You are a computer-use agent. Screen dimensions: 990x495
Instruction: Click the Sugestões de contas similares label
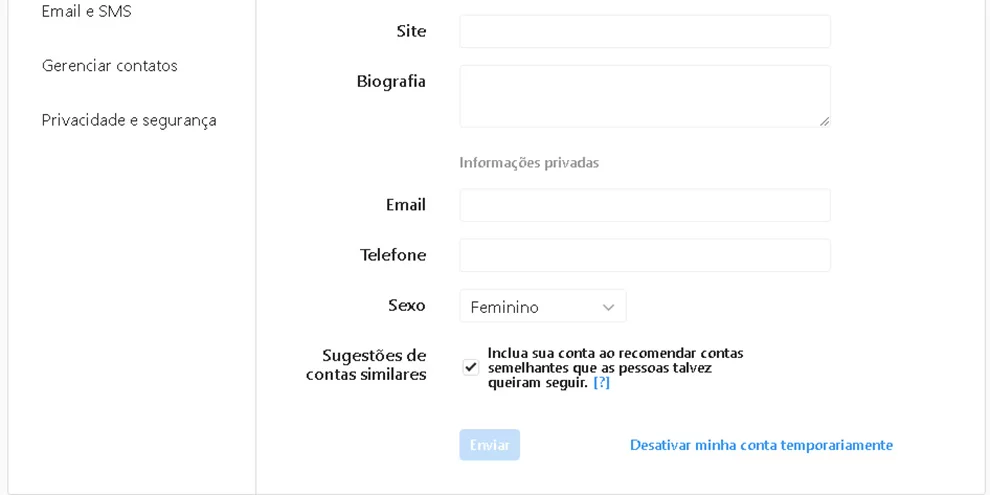click(366, 365)
